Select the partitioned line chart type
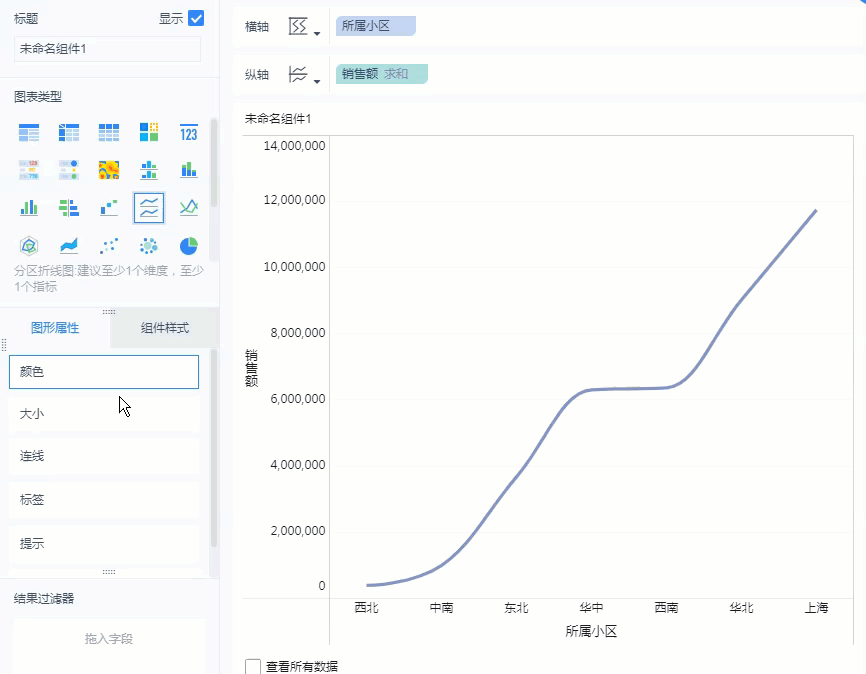 (149, 208)
